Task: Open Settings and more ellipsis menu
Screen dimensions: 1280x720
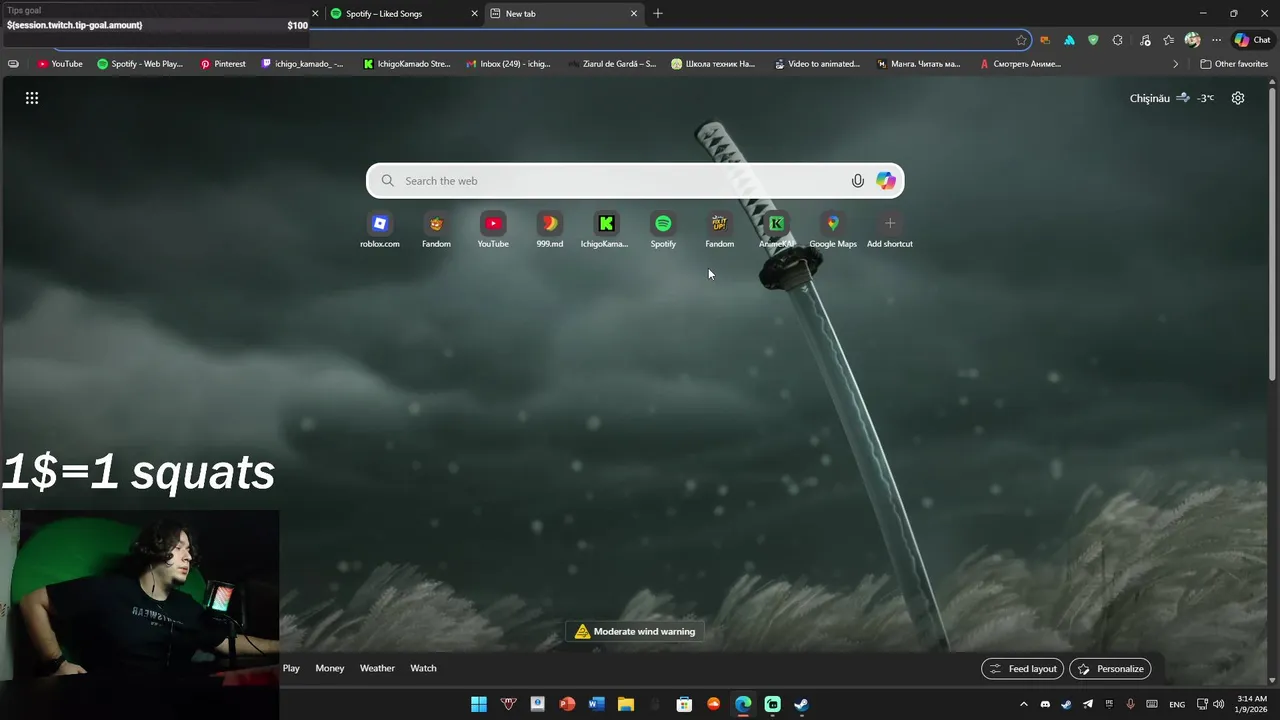Action: coord(1216,40)
